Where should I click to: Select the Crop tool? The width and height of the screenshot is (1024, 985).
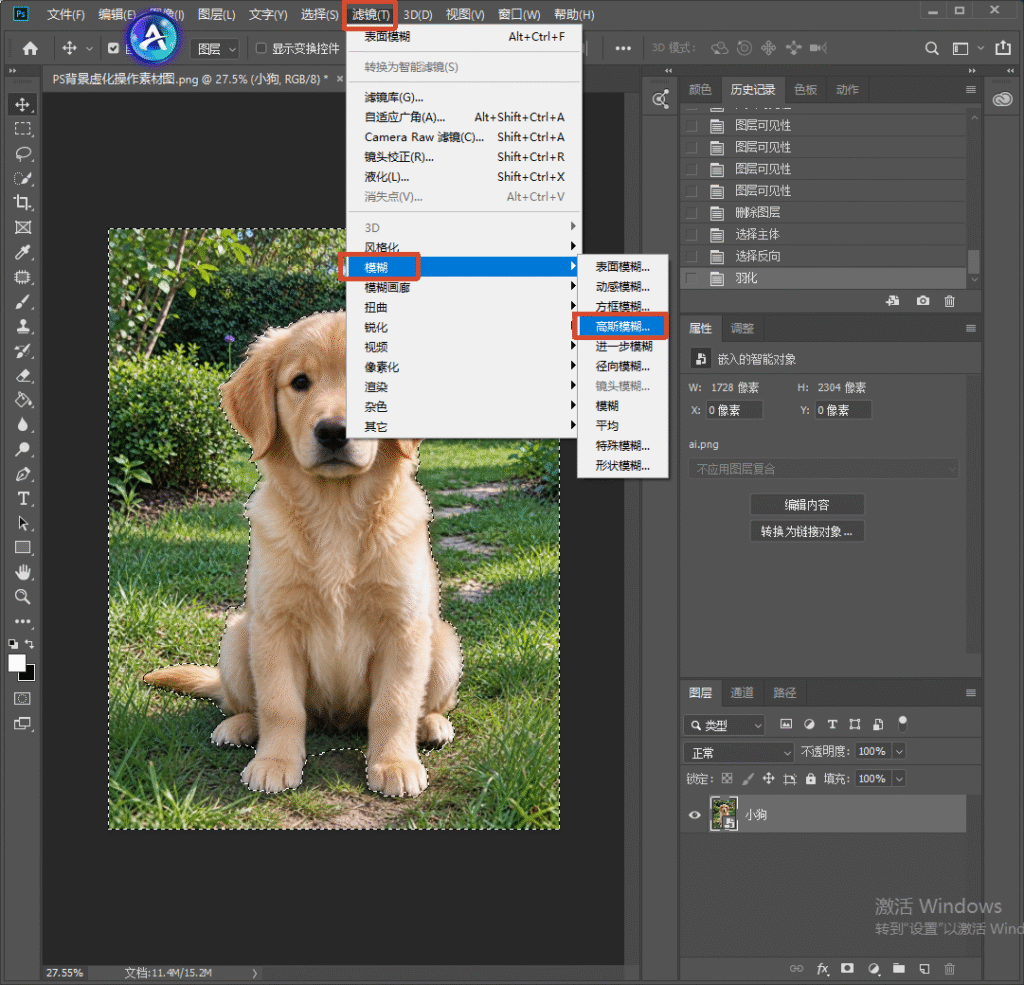click(23, 202)
